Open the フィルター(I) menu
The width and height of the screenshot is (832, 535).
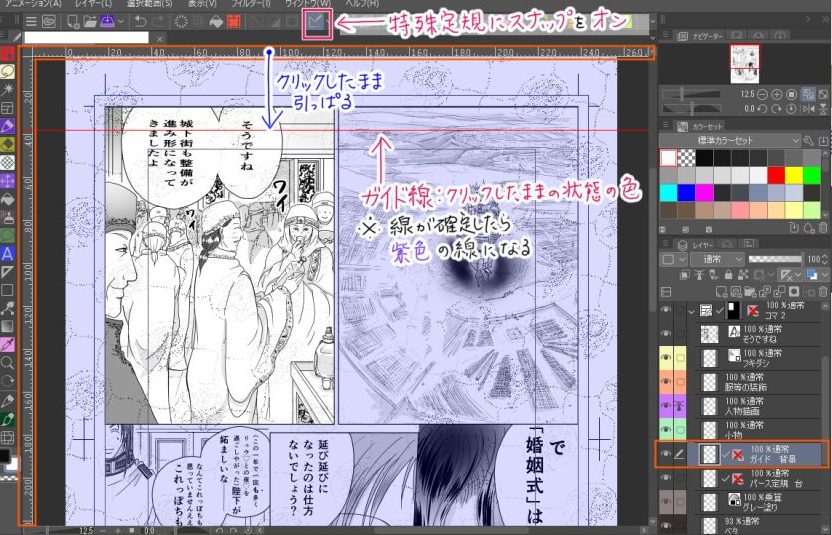[250, 4]
